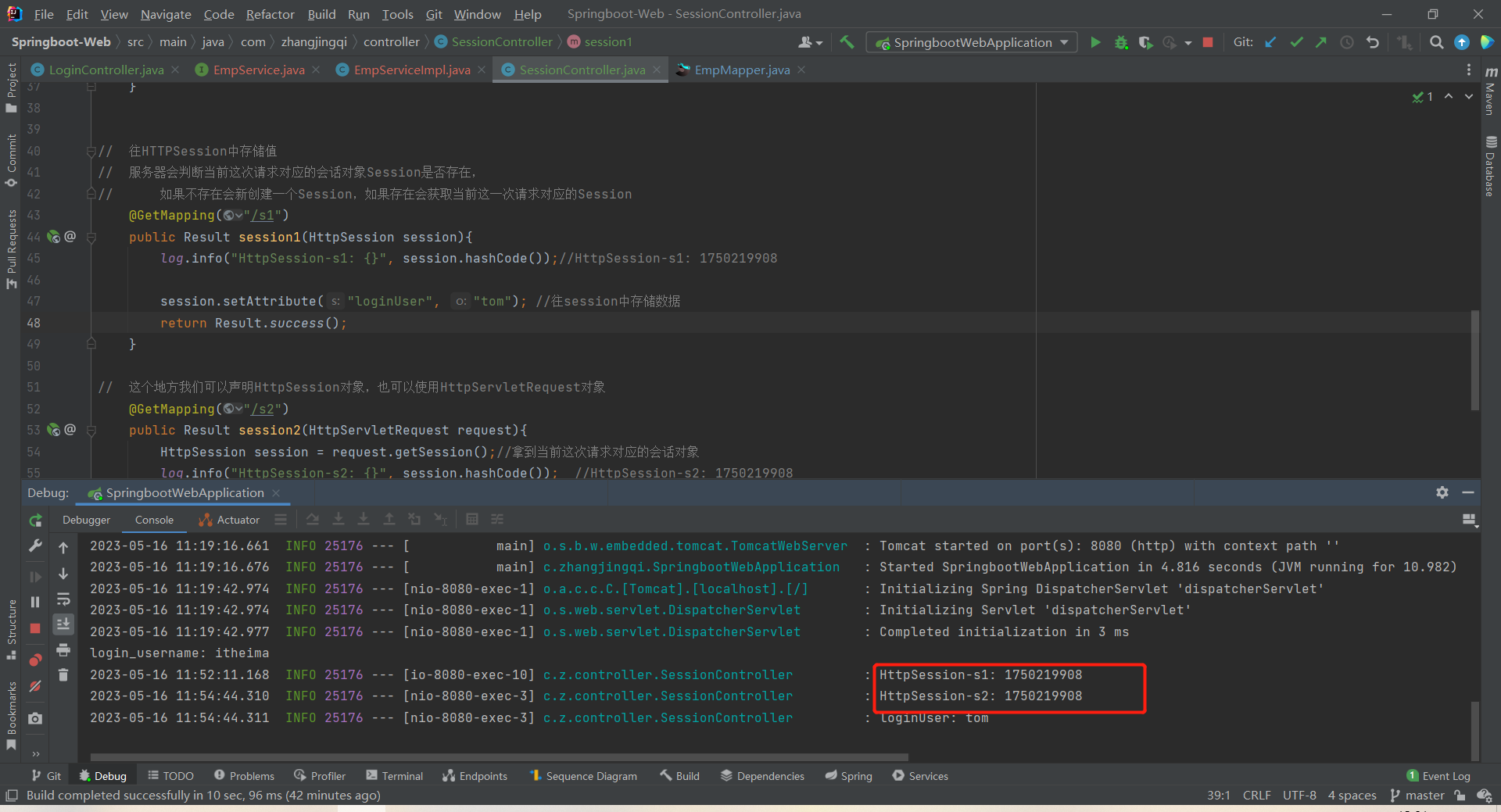This screenshot has width=1501, height=812.
Task: Get thread dump with the camera icon
Action: (x=35, y=718)
